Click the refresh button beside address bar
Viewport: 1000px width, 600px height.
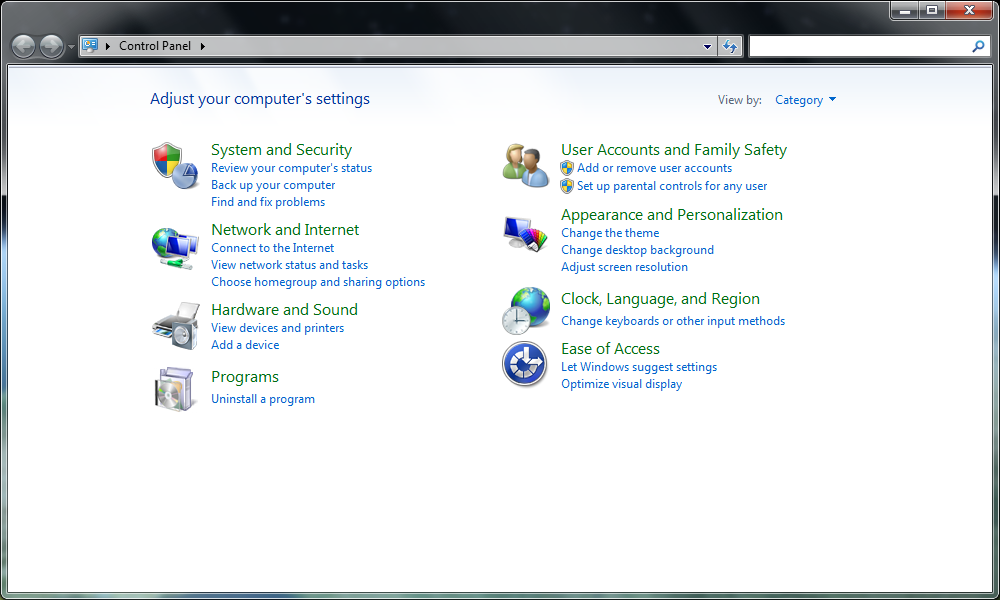(730, 46)
